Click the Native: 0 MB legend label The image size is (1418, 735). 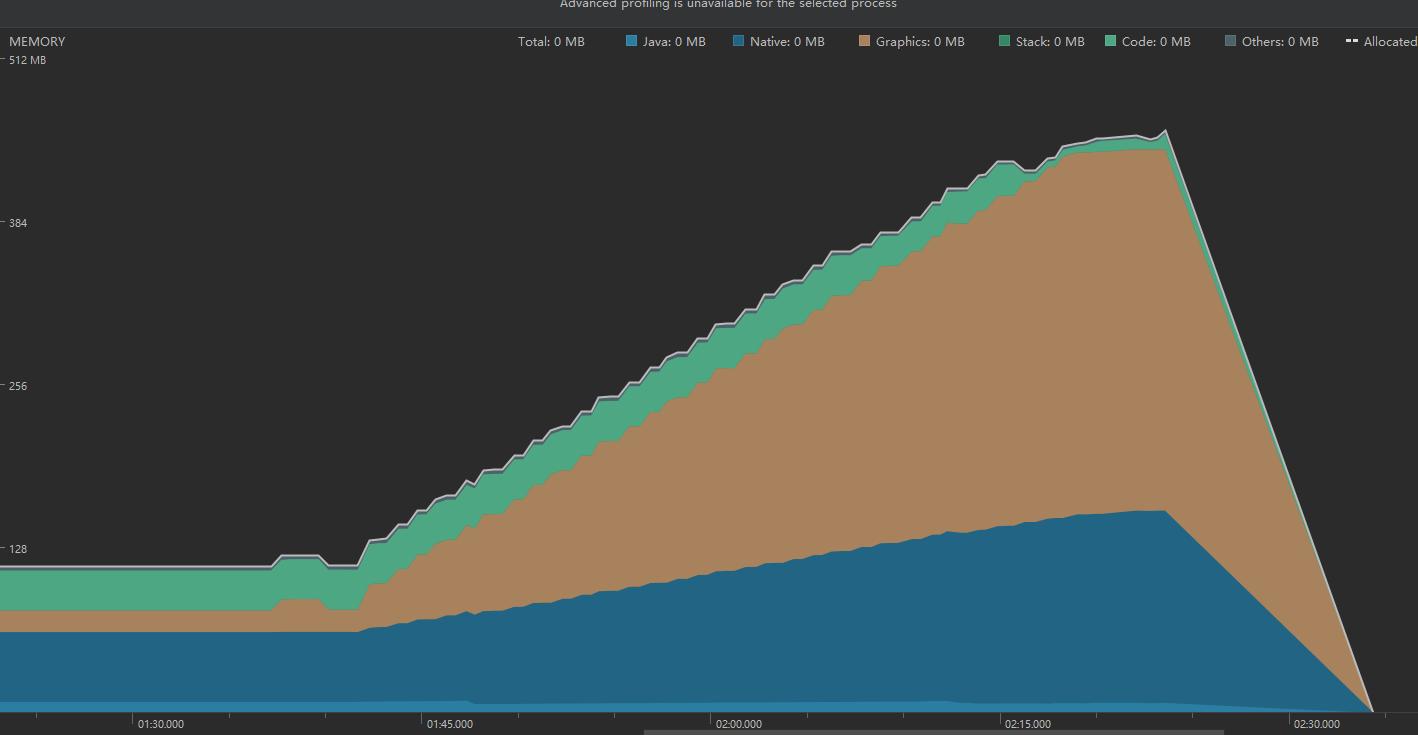(787, 42)
